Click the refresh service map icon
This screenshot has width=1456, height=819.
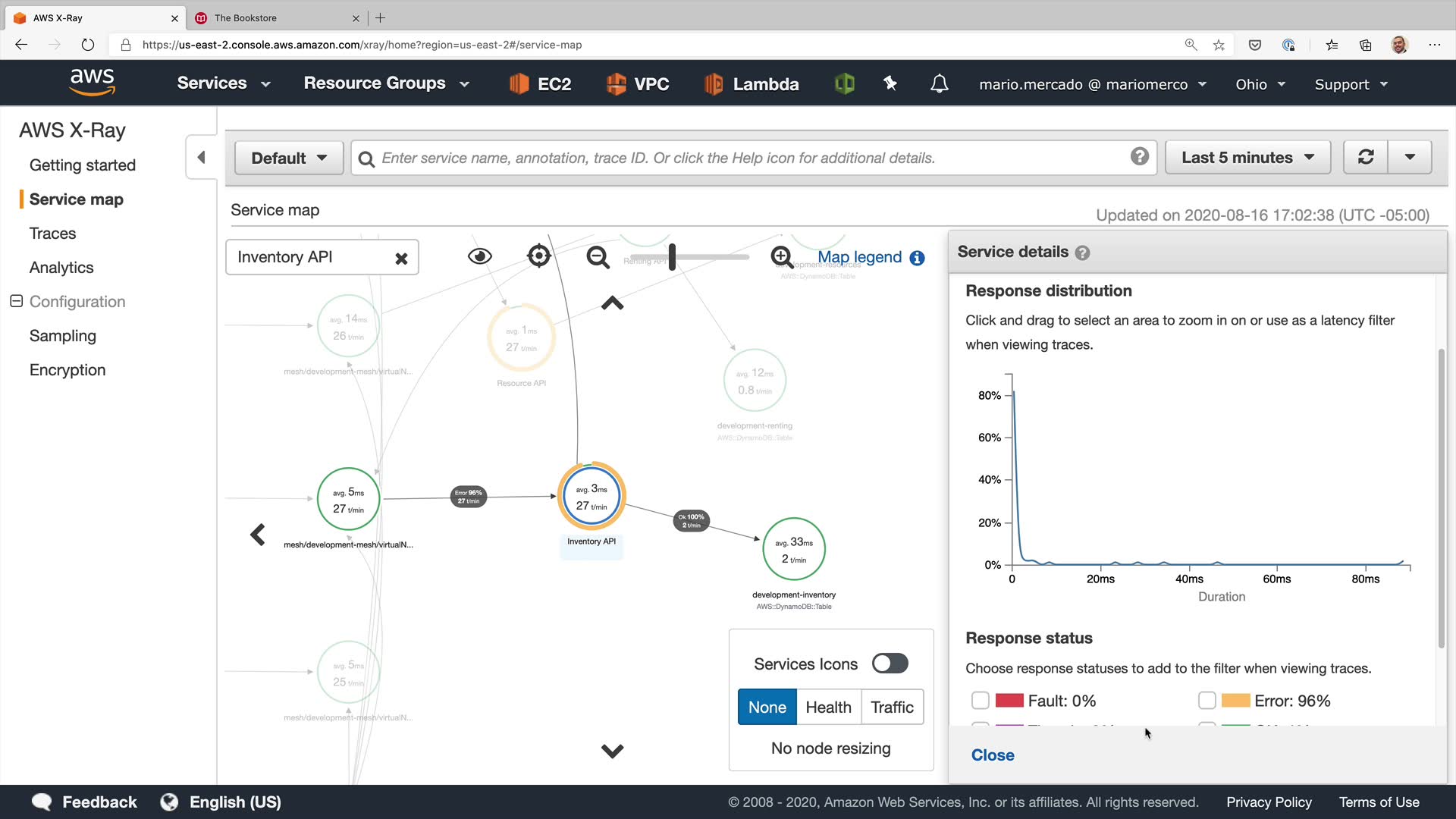(1366, 157)
